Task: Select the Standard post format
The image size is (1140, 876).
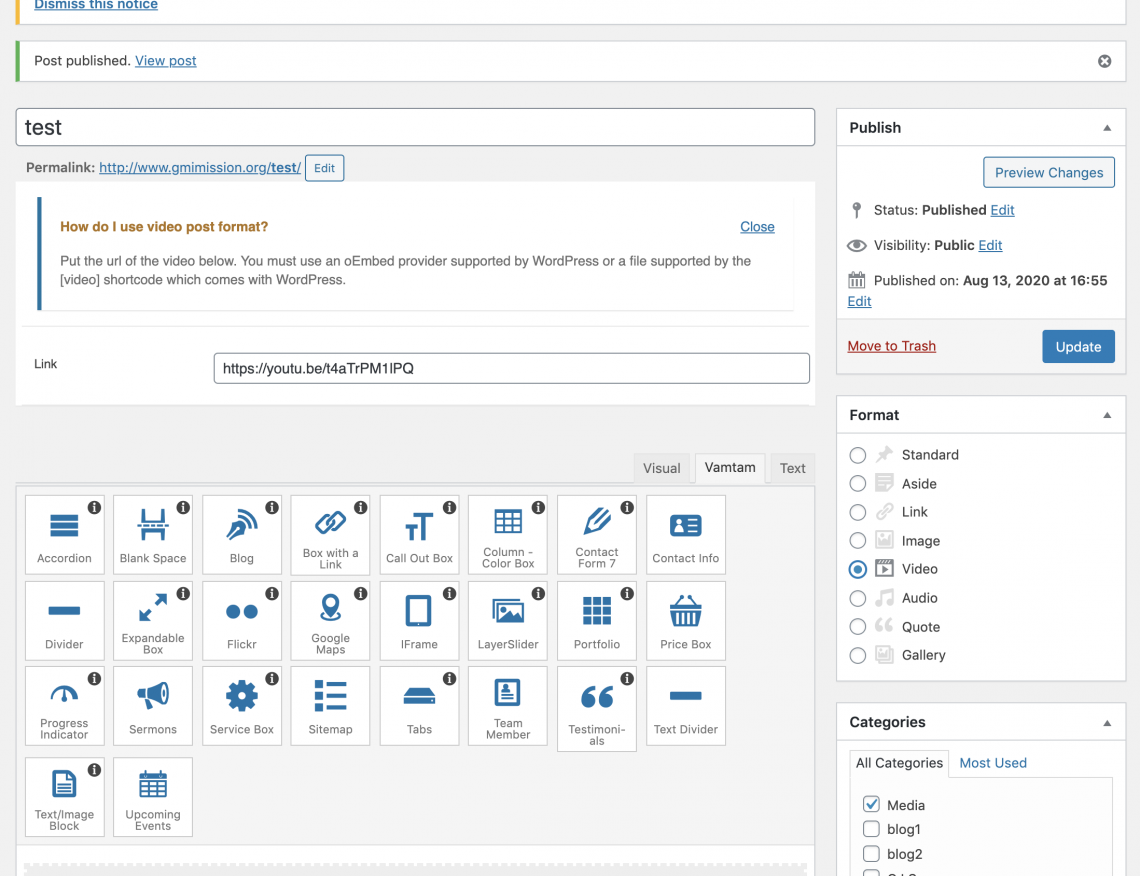Action: (858, 455)
